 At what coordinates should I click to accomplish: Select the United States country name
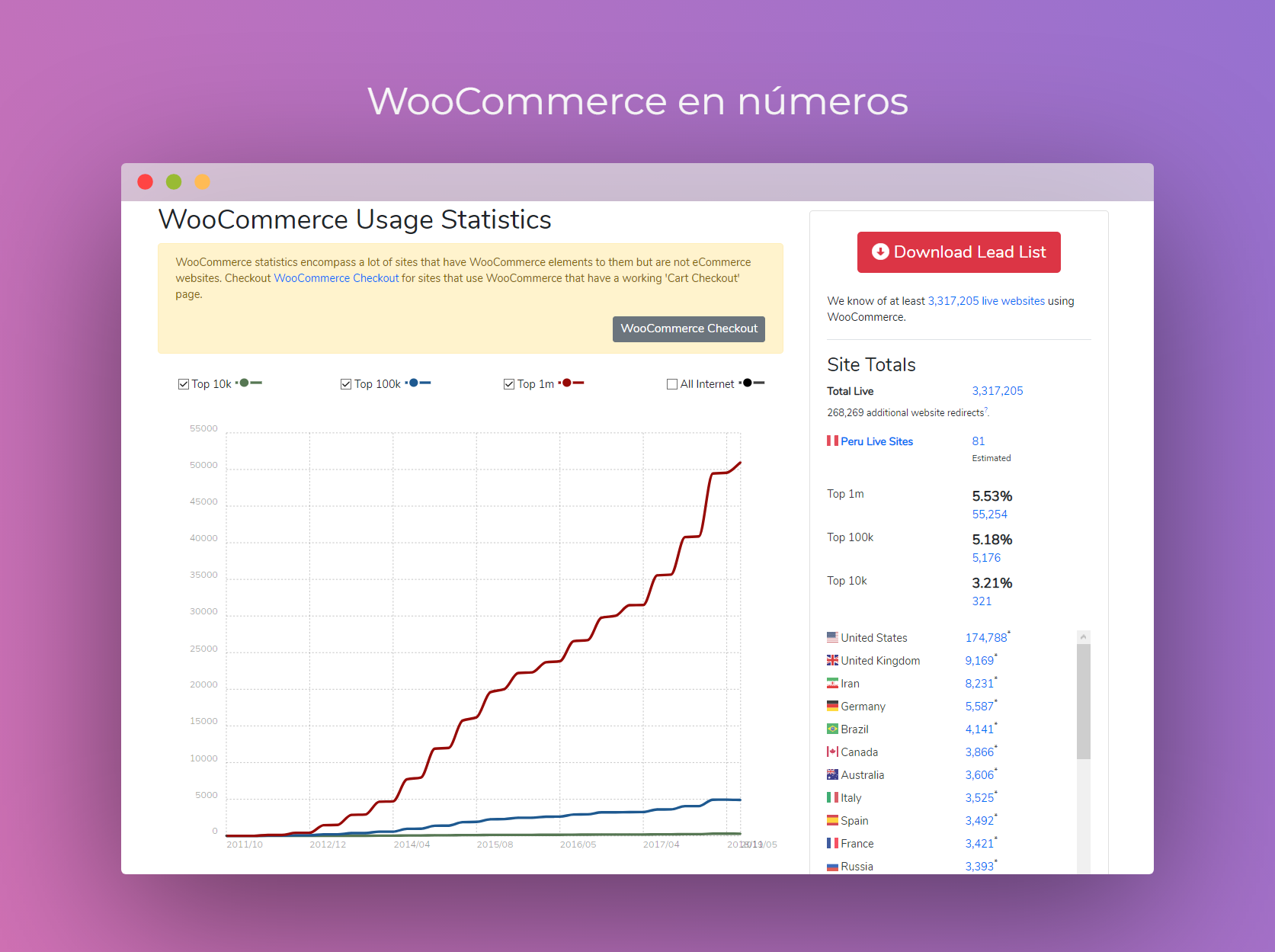coord(874,638)
